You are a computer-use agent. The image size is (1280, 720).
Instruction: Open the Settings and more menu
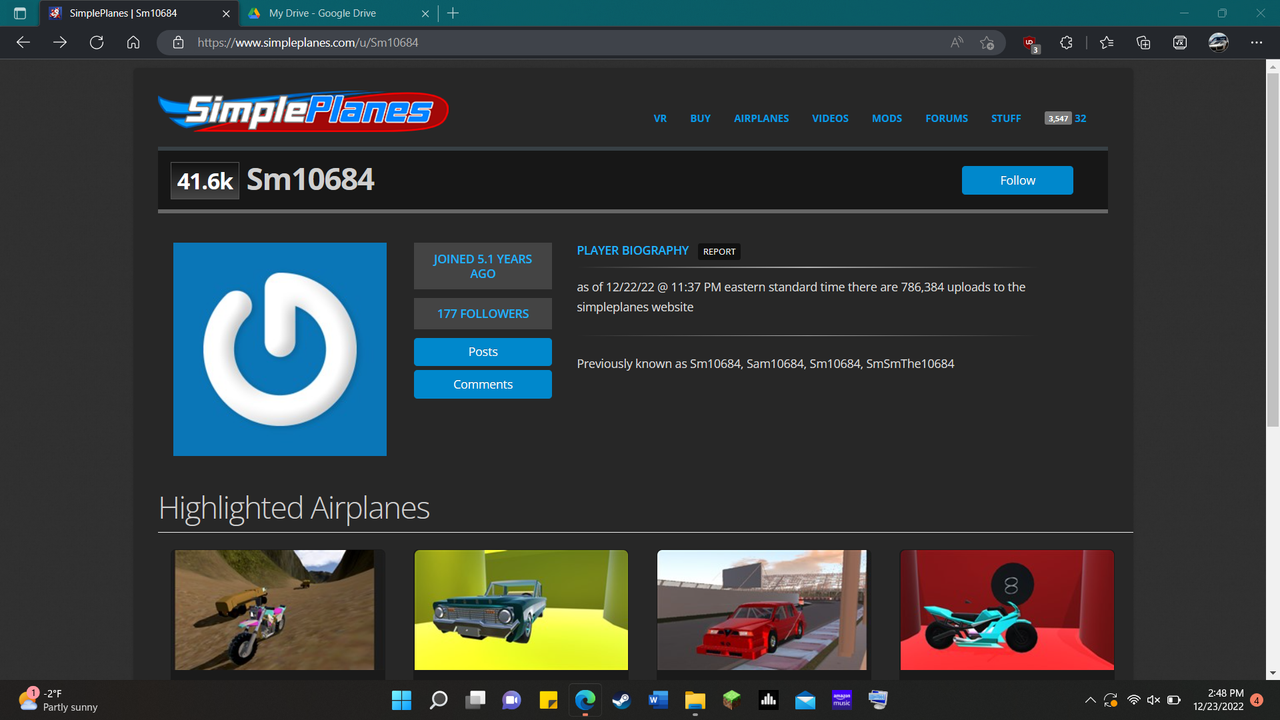1256,43
